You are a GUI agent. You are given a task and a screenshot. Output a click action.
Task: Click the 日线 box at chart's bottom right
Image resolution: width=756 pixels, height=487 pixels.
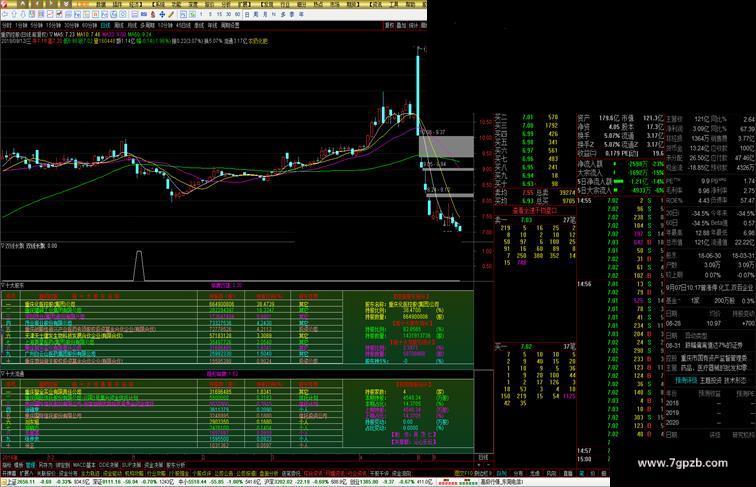click(484, 457)
